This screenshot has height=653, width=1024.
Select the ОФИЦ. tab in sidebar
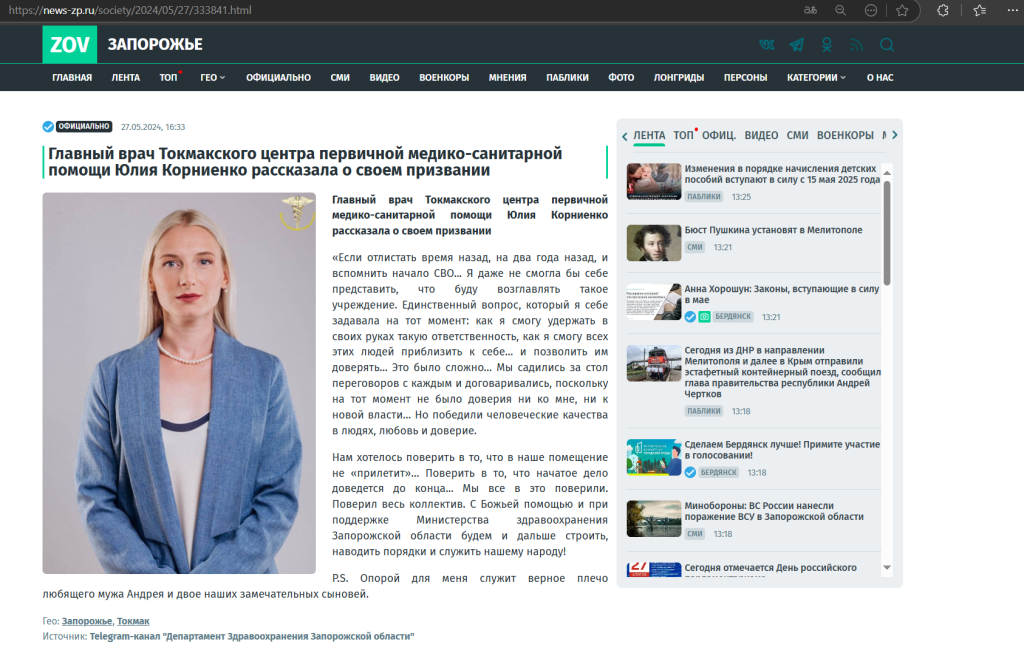pos(719,135)
